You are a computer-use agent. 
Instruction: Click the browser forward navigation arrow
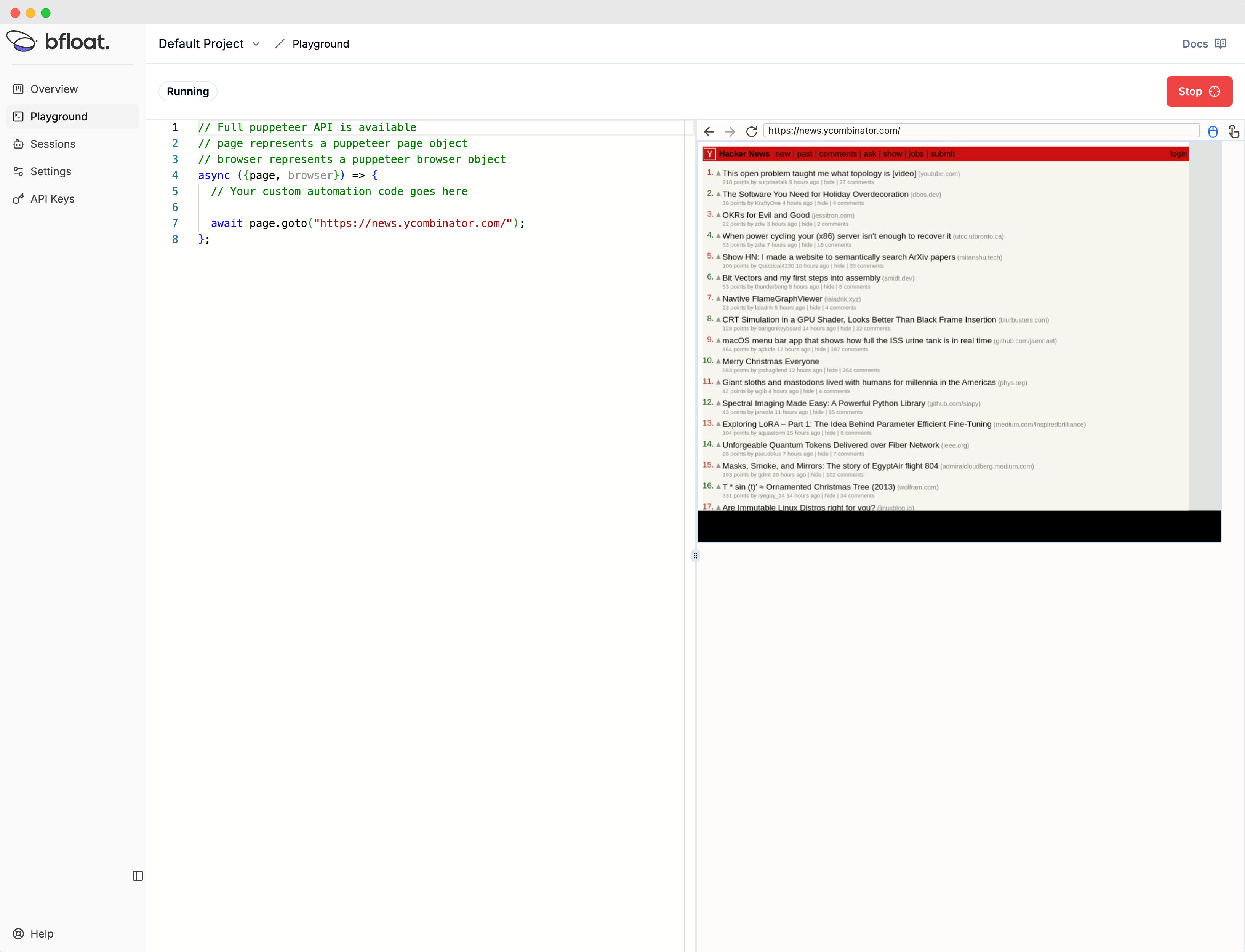coord(730,131)
